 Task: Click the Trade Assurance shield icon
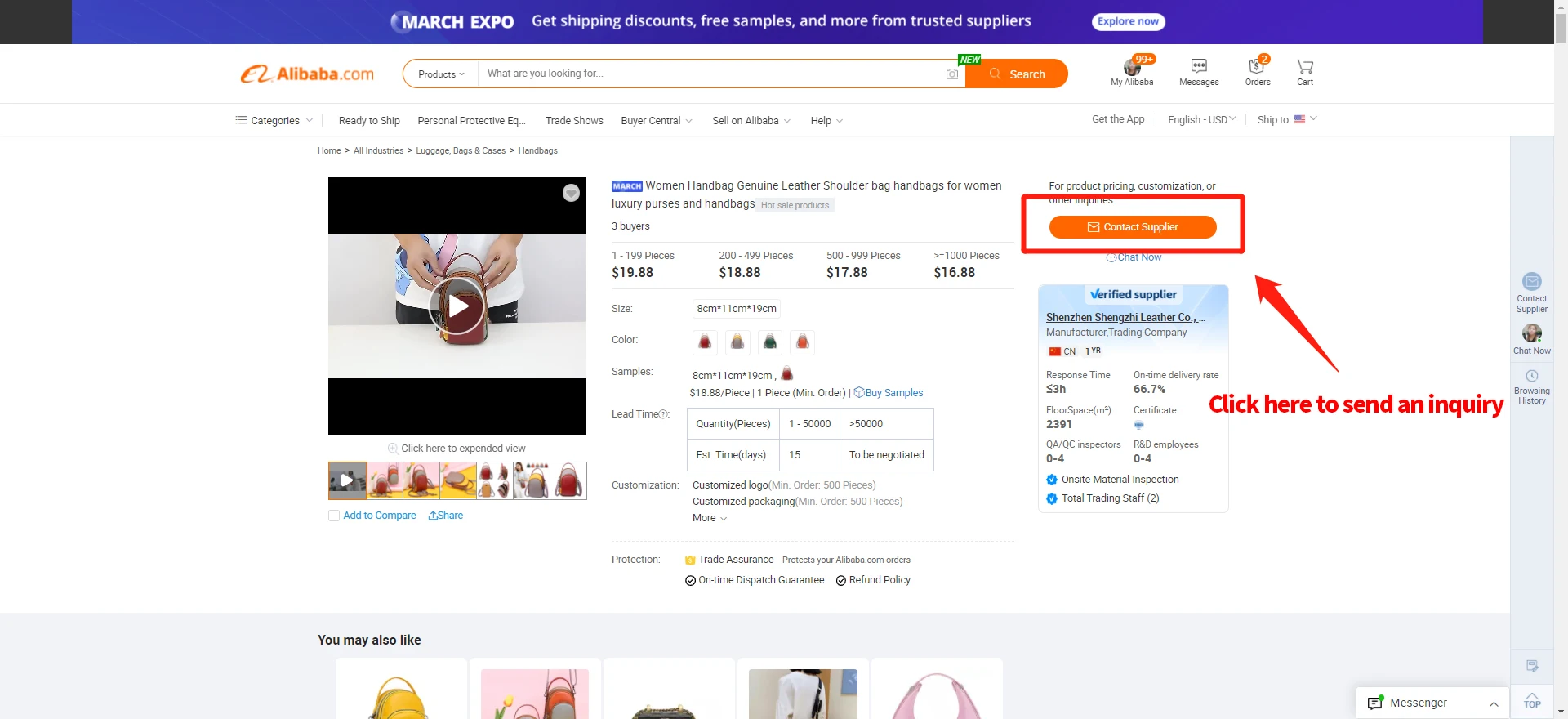coord(690,560)
